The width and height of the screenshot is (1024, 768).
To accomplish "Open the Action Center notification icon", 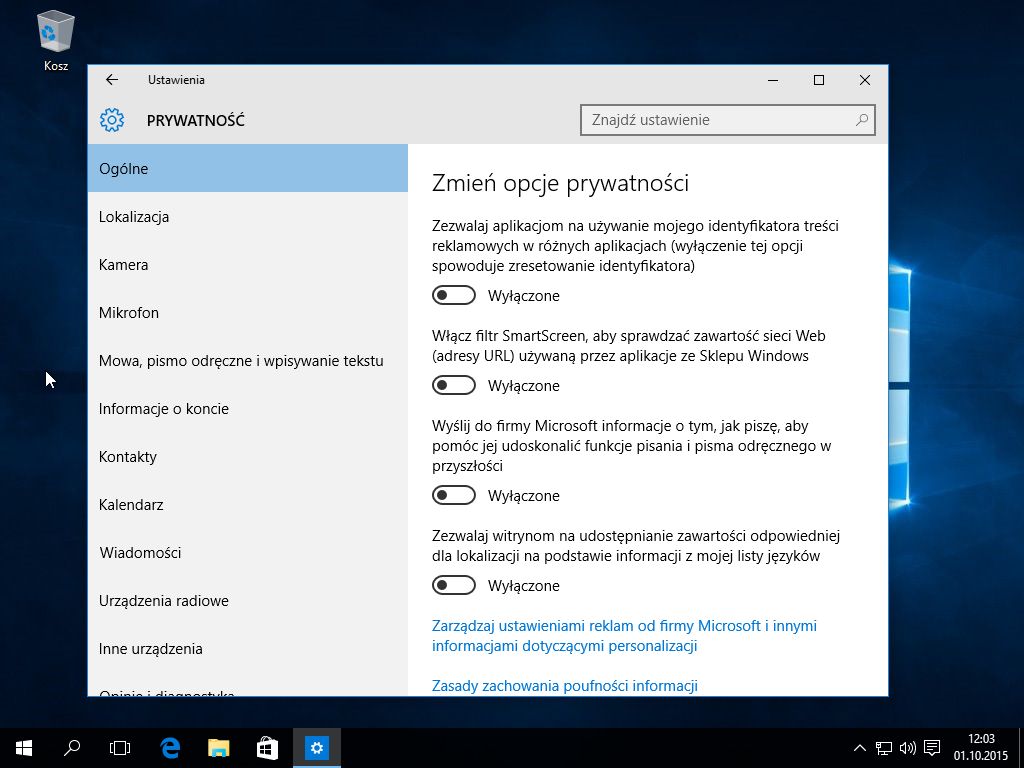I will coord(933,748).
